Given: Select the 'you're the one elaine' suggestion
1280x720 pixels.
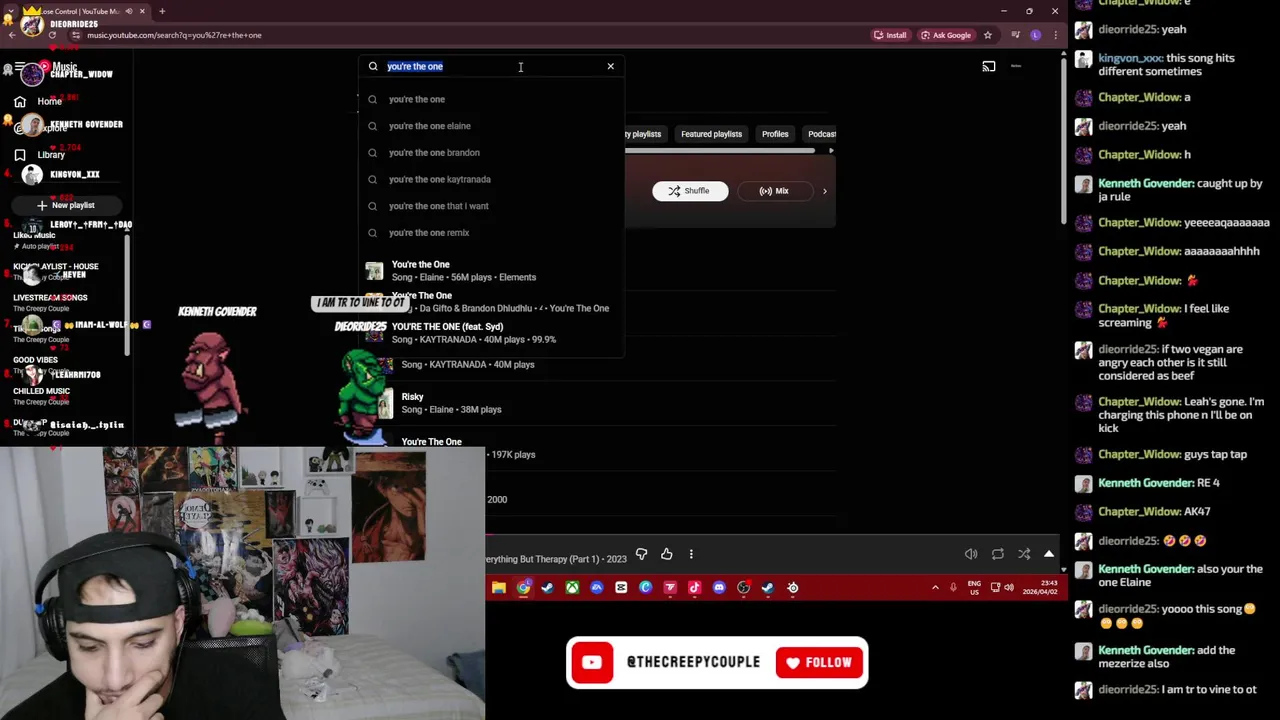Looking at the screenshot, I should [x=492, y=126].
